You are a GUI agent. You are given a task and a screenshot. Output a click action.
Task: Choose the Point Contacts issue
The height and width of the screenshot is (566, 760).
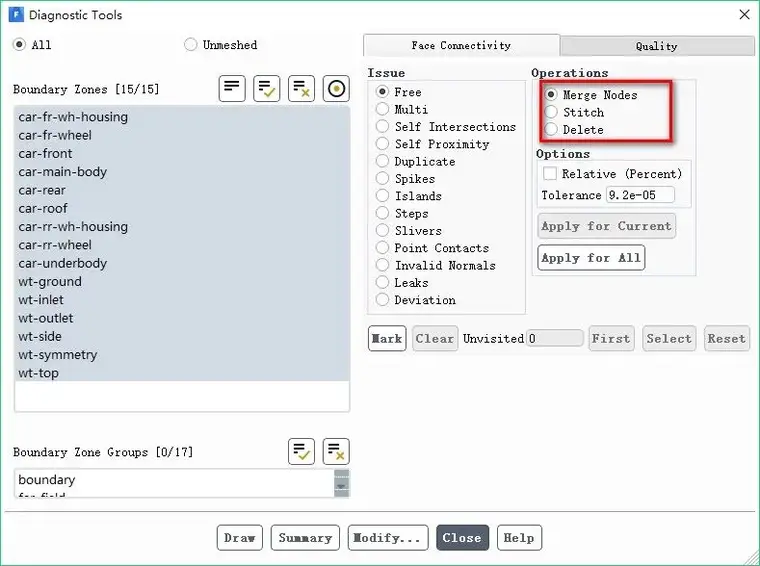click(382, 248)
